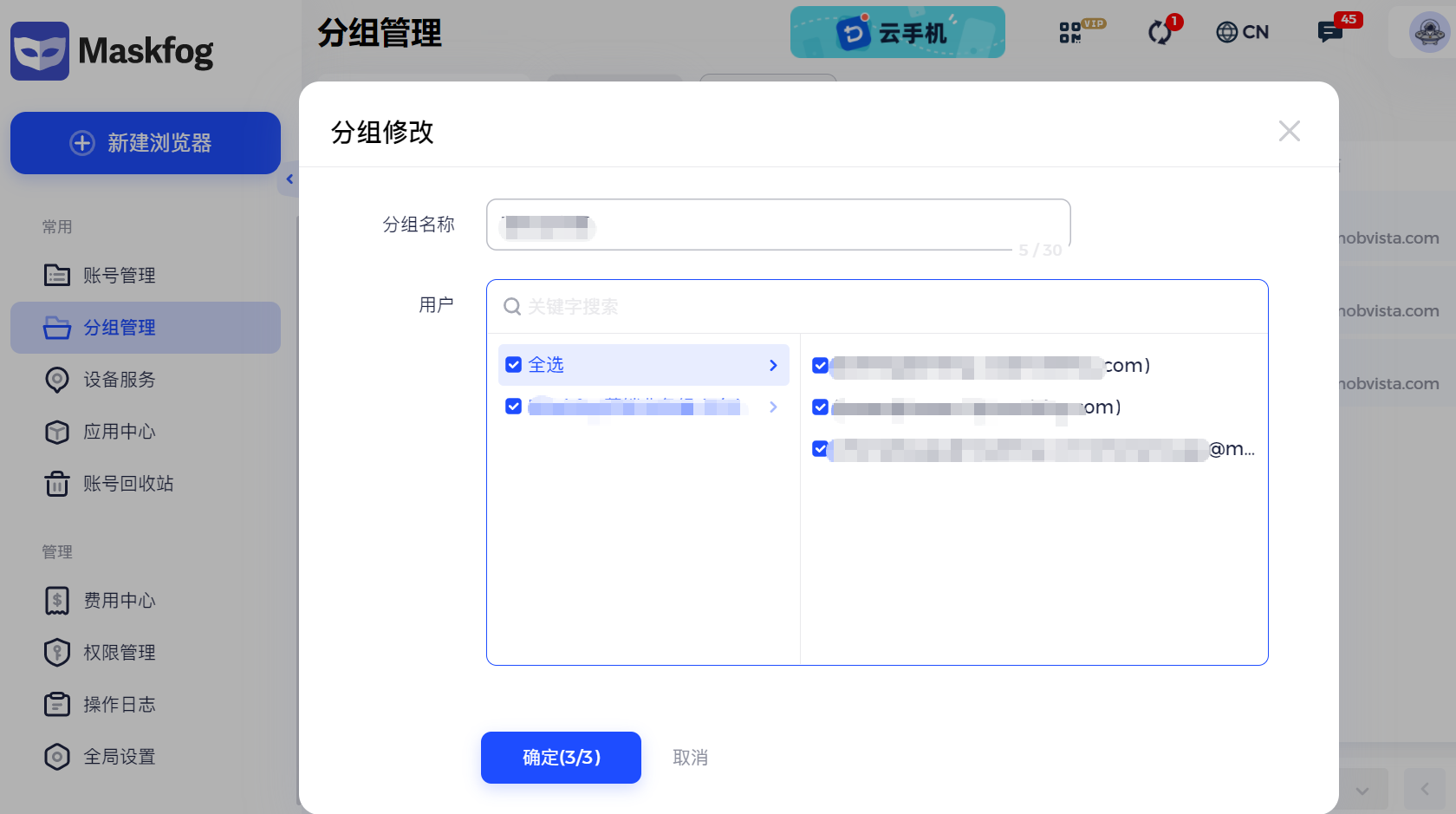
Task: Go to 设备服务 sidebar item
Action: click(119, 380)
